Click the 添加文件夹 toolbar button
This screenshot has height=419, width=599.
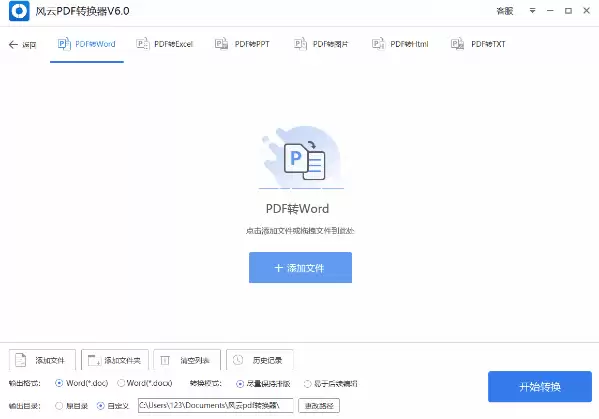[x=115, y=360]
